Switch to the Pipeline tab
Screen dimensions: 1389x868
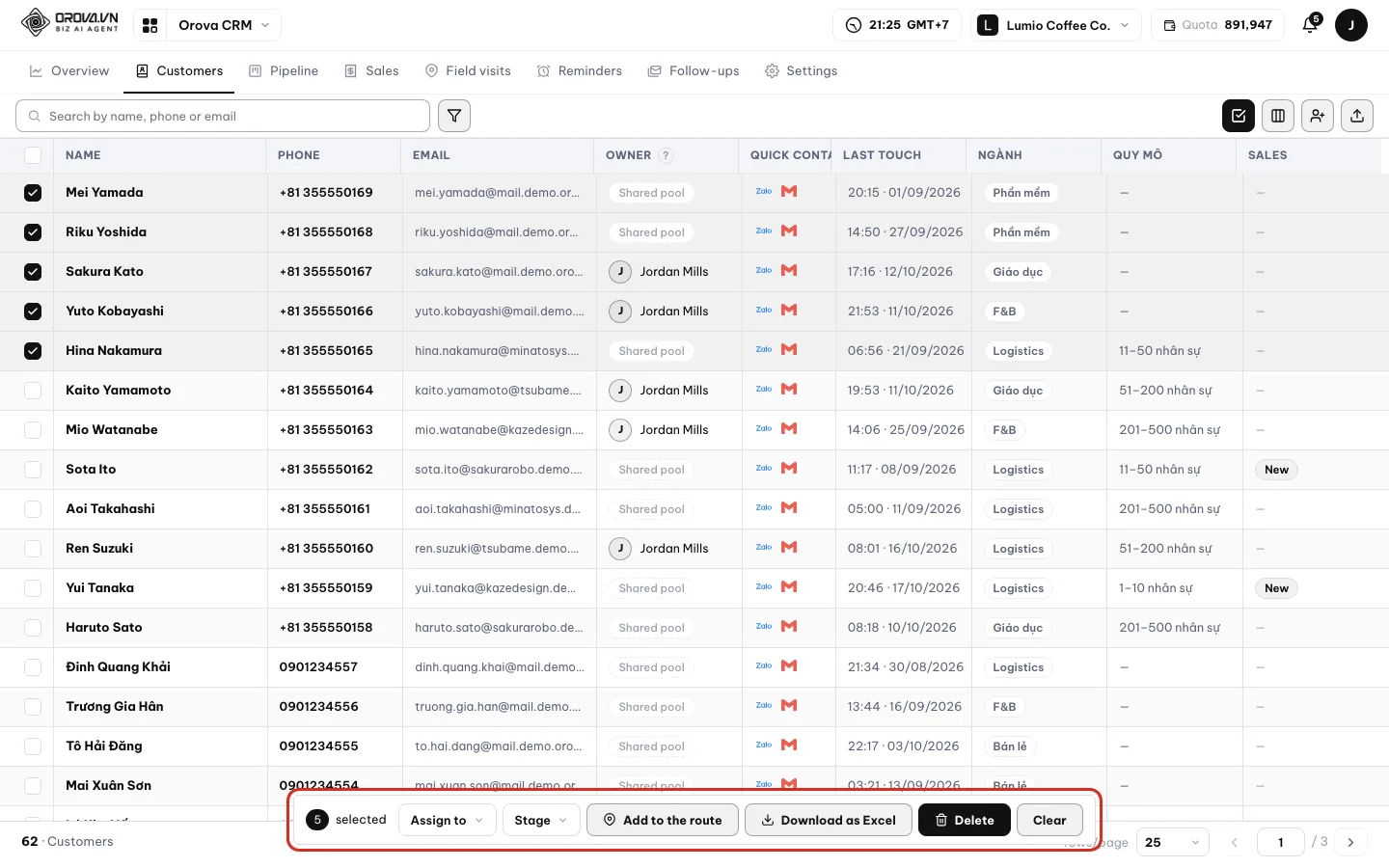click(x=284, y=71)
